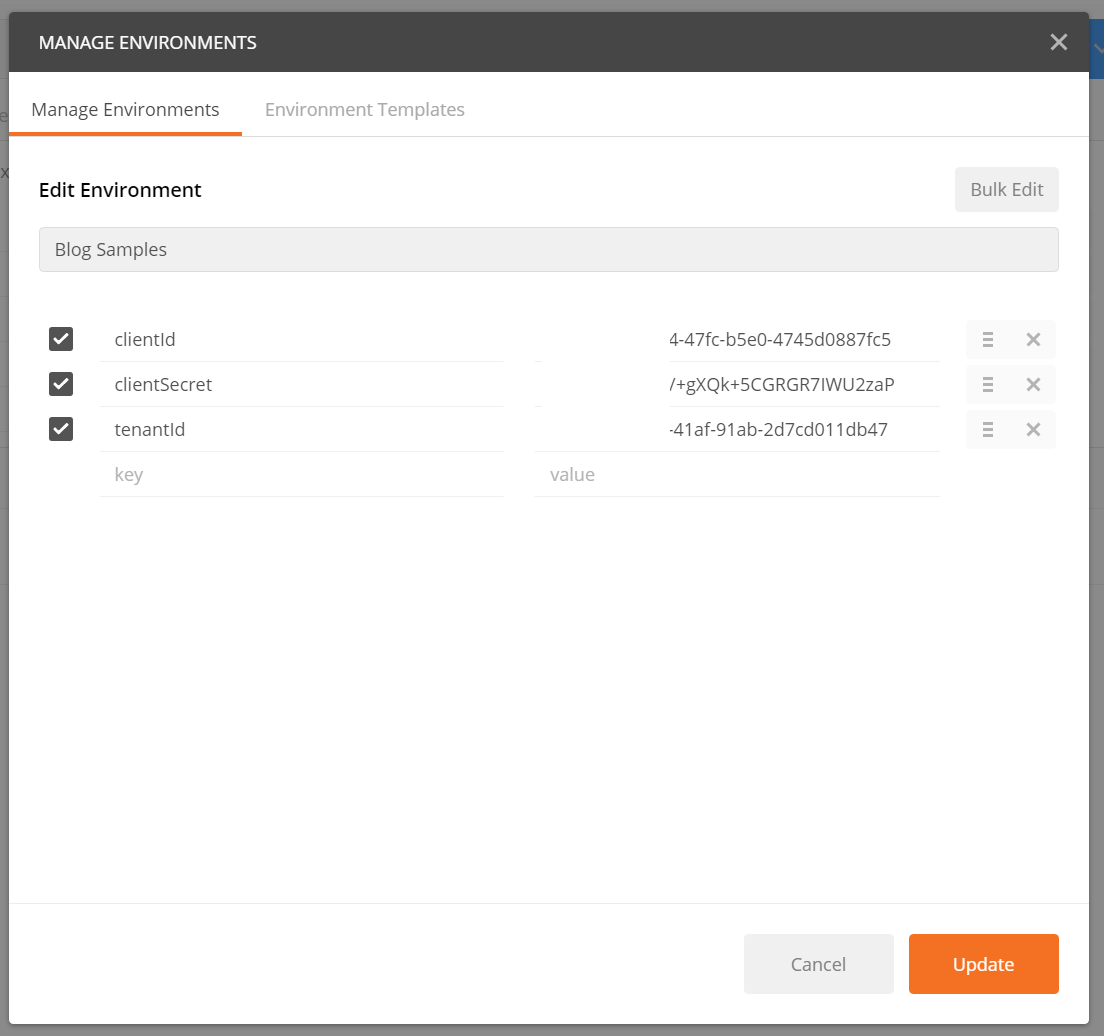
Task: Close the Manage Environments dialog
Action: (x=1058, y=42)
